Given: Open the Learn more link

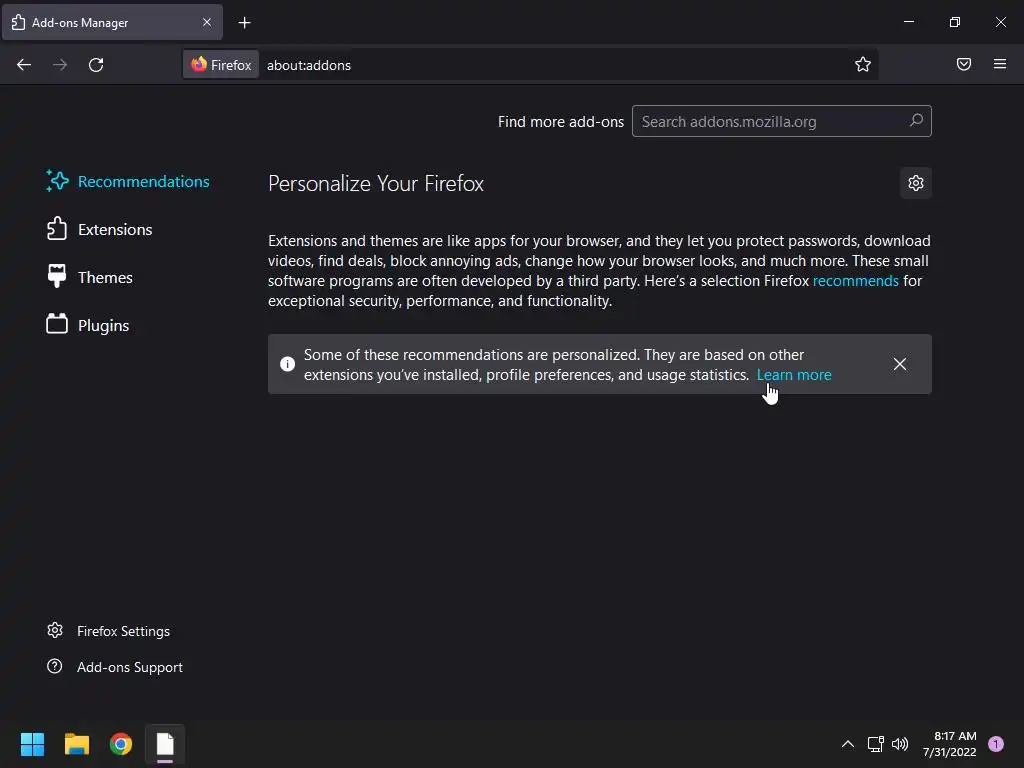Looking at the screenshot, I should 793,375.
